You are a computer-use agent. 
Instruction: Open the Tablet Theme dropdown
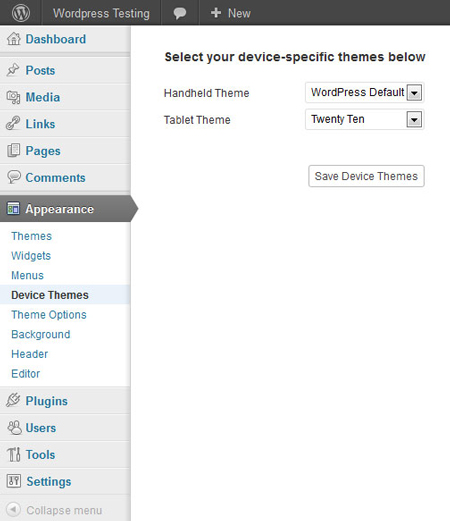click(x=365, y=119)
